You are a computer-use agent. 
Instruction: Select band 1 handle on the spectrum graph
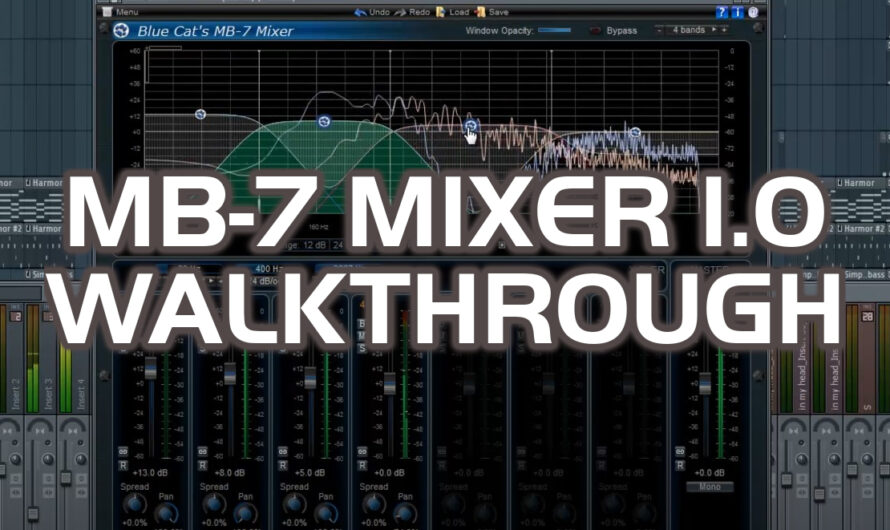(x=200, y=114)
